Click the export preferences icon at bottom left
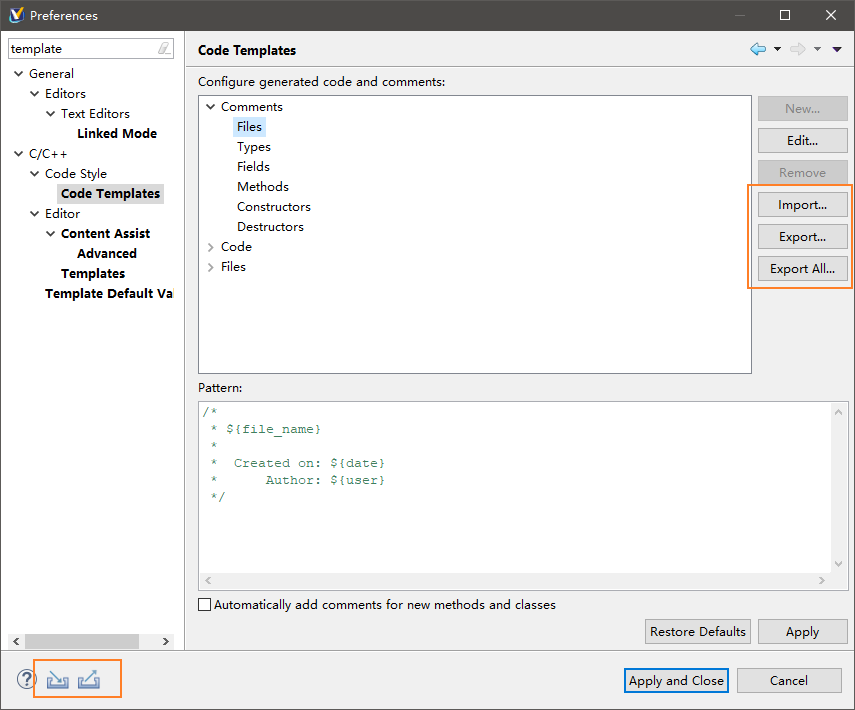This screenshot has height=710, width=855. pyautogui.click(x=89, y=680)
